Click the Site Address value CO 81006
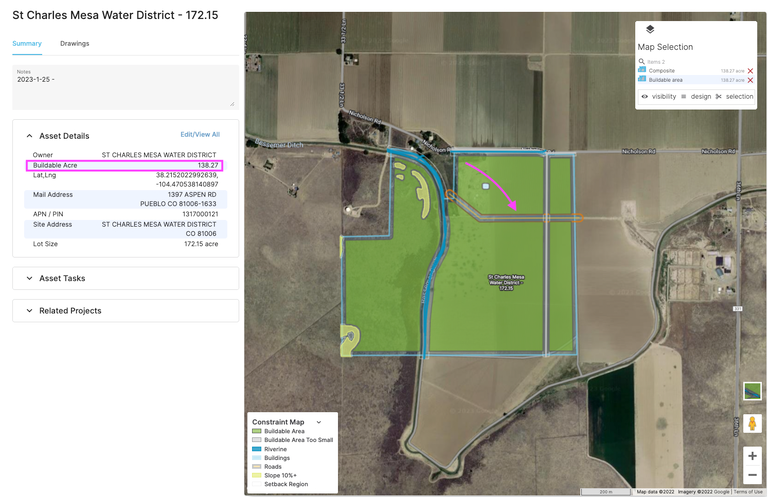The image size is (768, 497). coord(201,234)
